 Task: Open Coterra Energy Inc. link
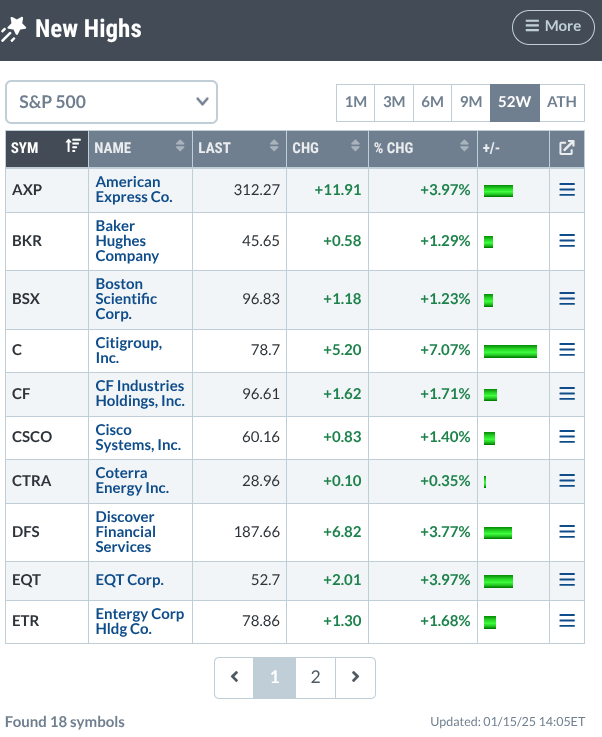tap(132, 480)
